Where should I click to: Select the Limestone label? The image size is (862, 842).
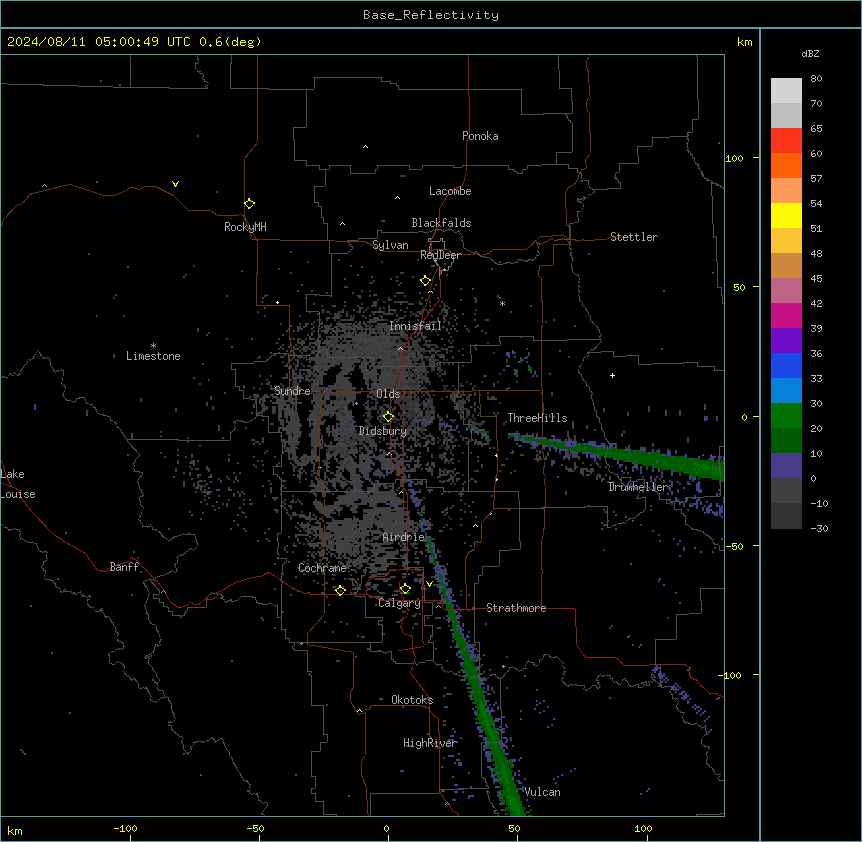pyautogui.click(x=153, y=356)
